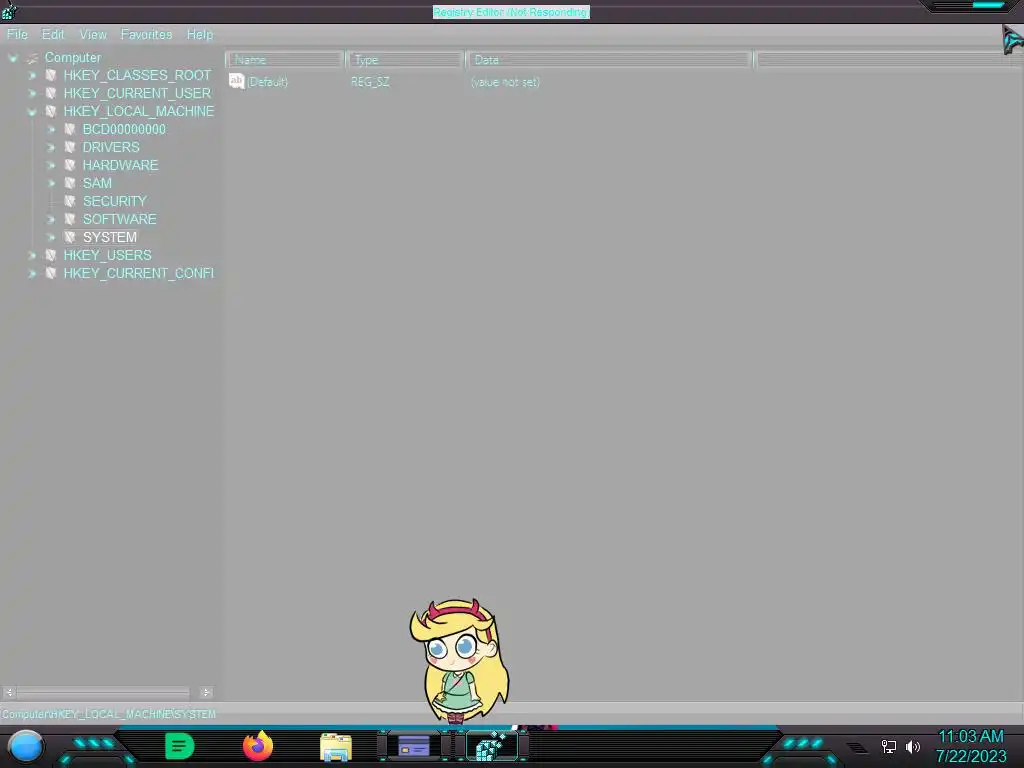Sort by the Name column header
Screen dimensions: 1024x768
[x=285, y=60]
